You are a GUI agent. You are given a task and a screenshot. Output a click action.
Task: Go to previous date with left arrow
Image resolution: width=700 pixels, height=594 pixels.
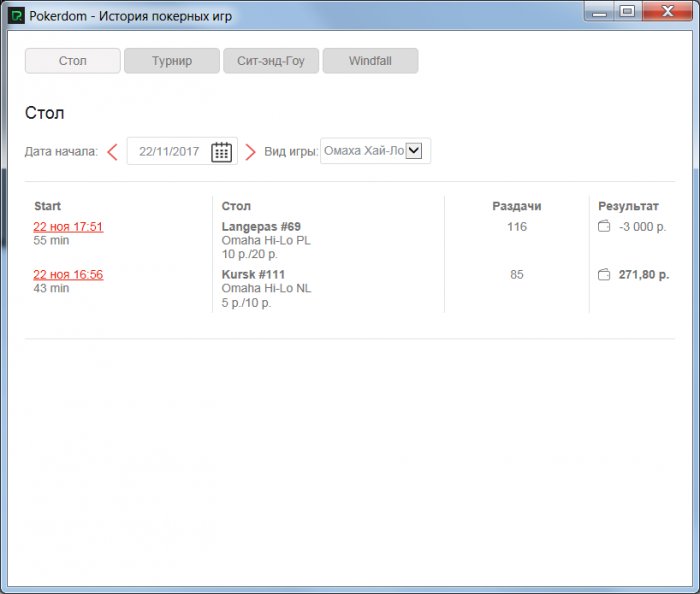pyautogui.click(x=112, y=152)
